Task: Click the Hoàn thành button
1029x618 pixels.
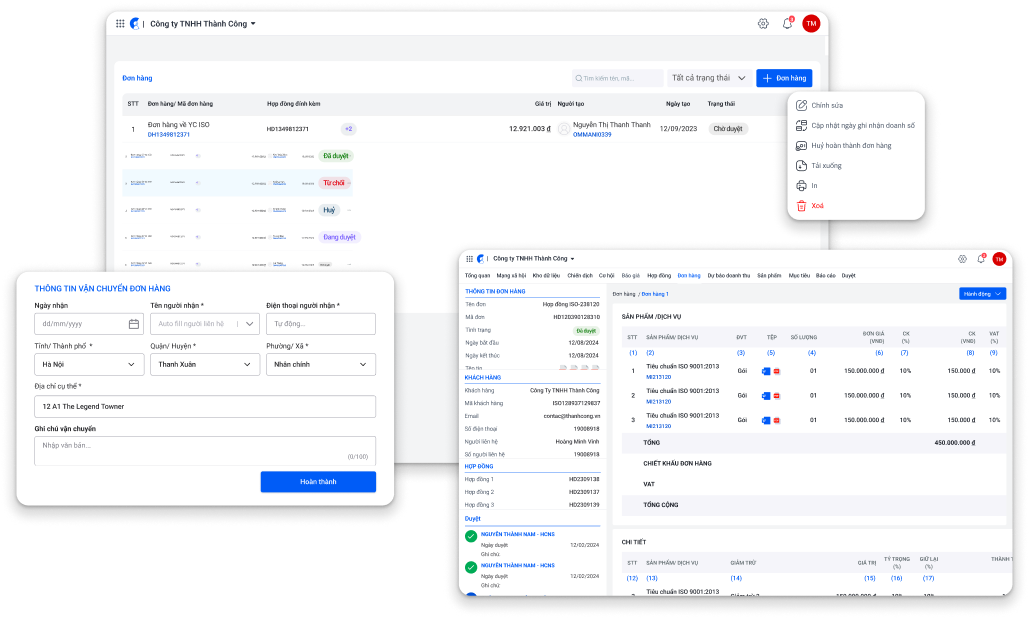Action: tap(318, 482)
